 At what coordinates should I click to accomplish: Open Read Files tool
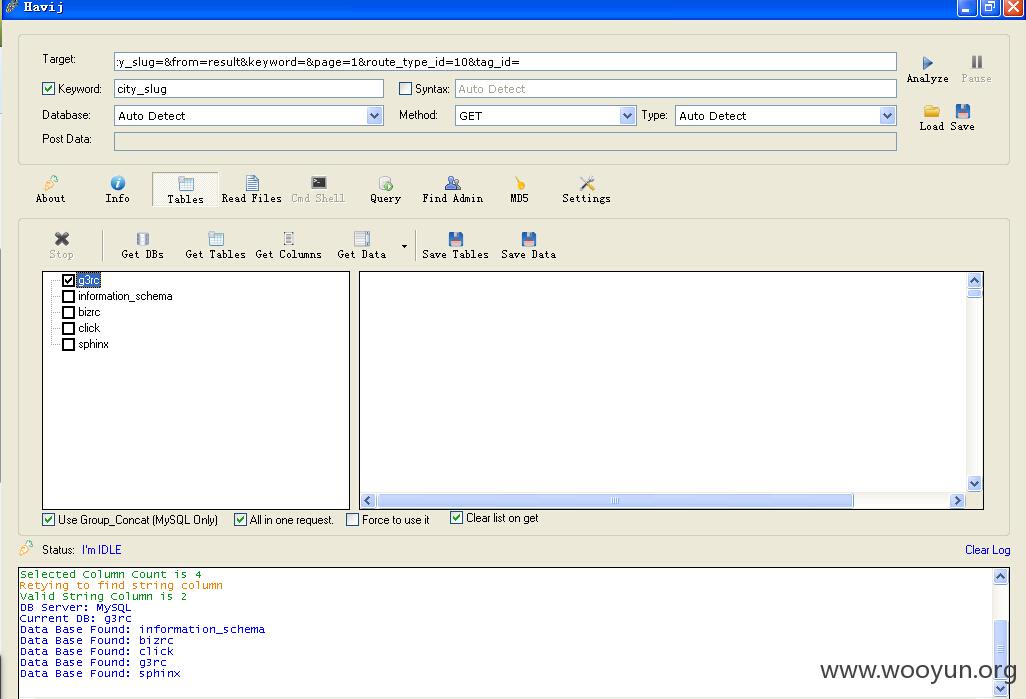(x=251, y=190)
